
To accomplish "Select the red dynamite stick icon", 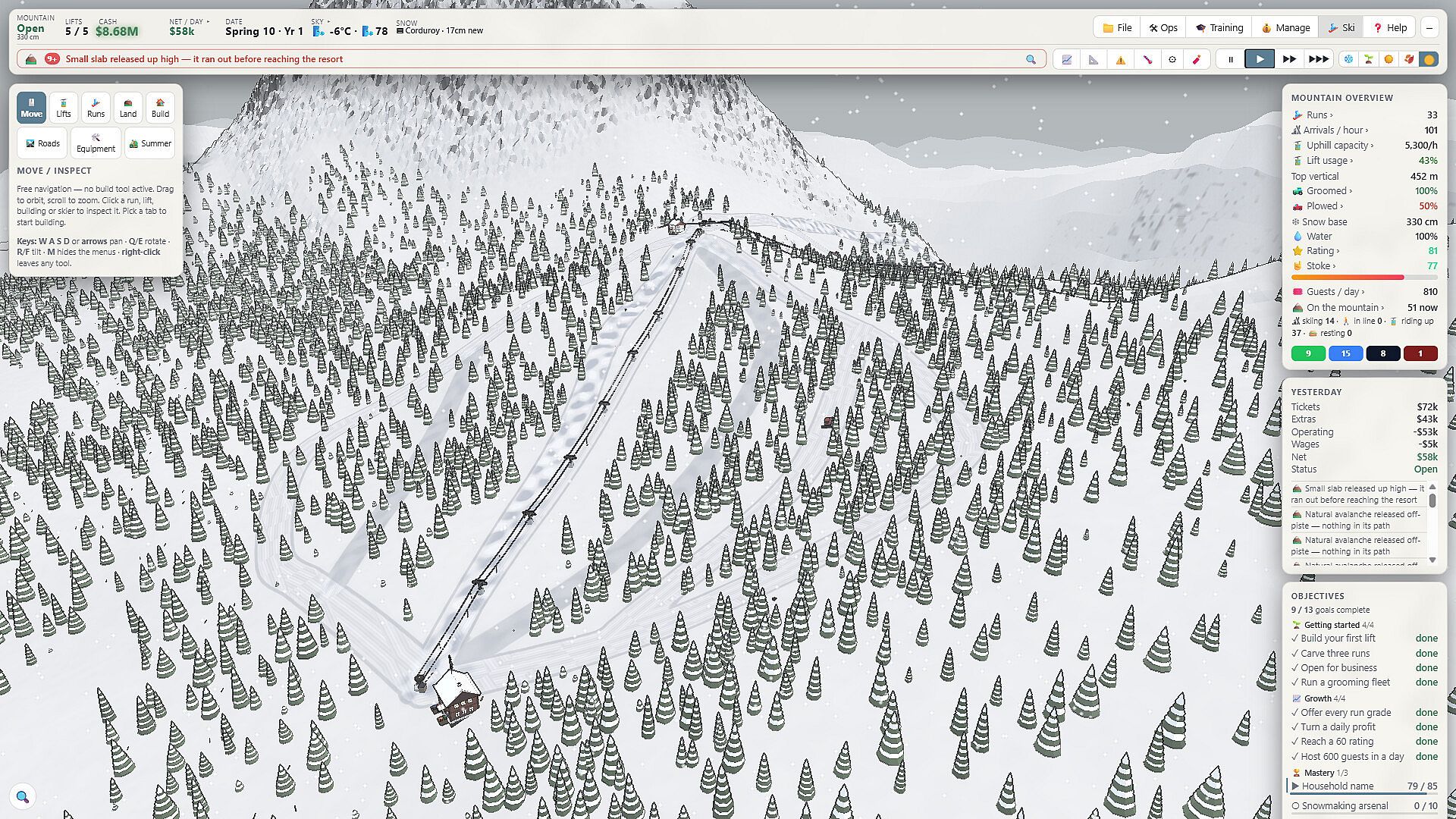I will point(1197,59).
